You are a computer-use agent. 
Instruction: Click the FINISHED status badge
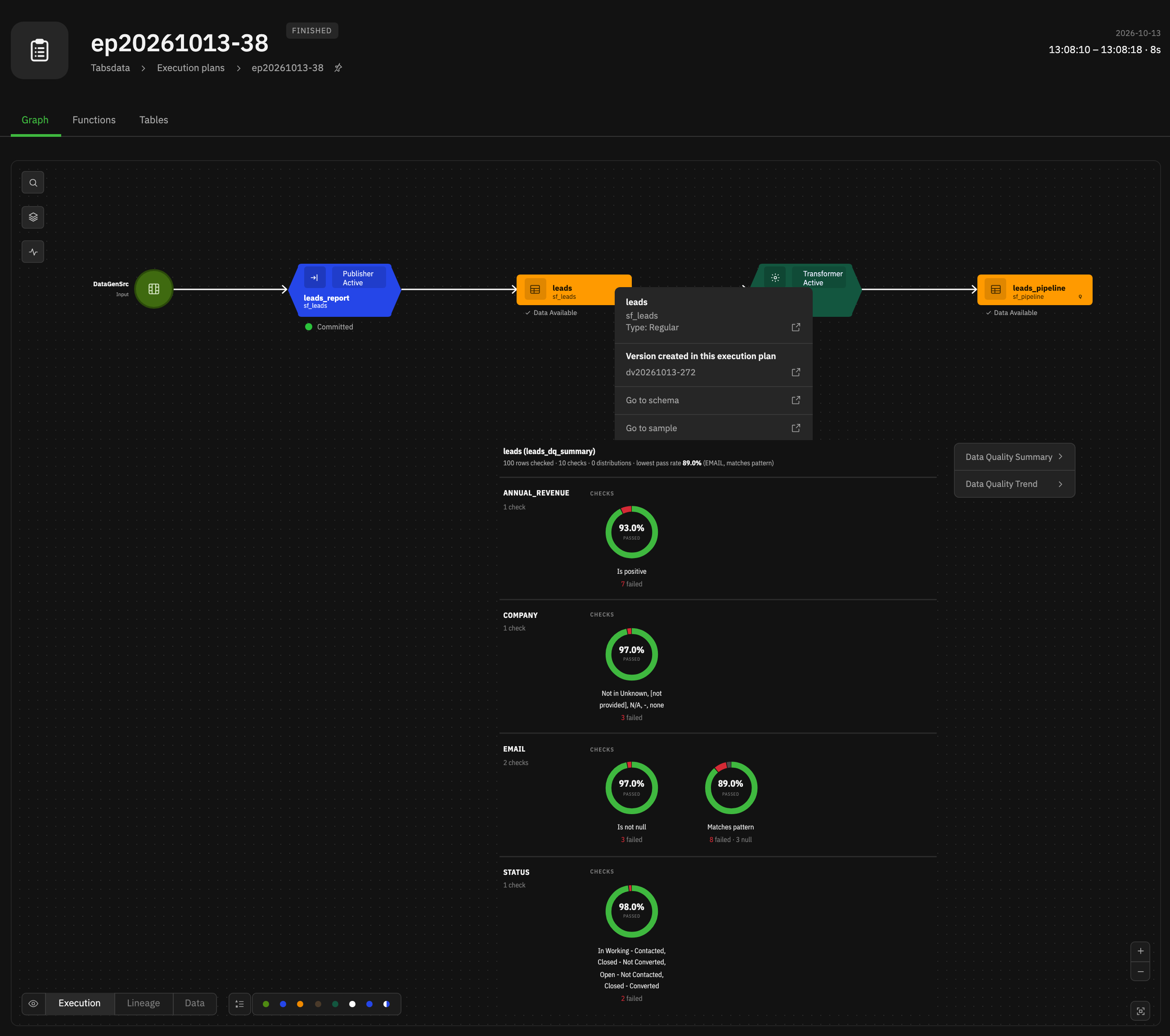pos(311,30)
